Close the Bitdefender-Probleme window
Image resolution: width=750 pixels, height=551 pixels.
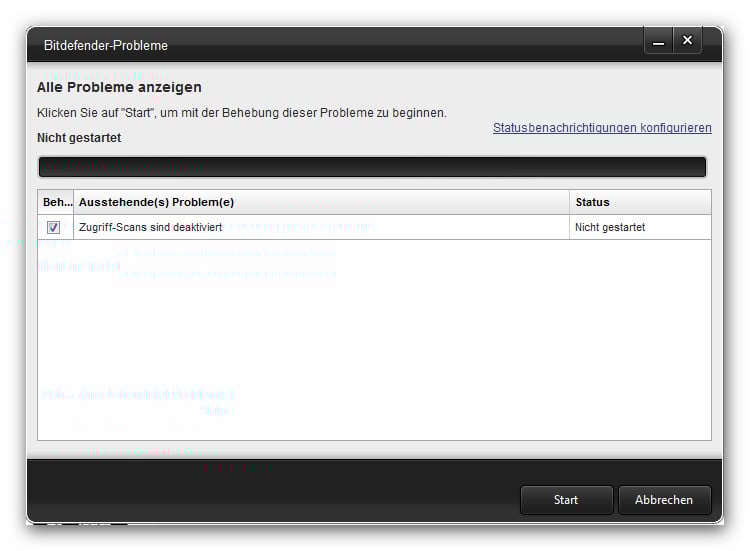687,41
